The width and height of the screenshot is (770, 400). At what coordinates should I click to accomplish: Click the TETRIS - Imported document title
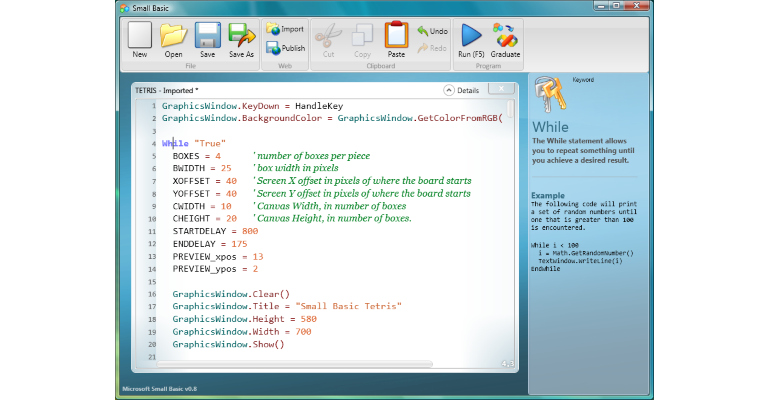[x=166, y=90]
